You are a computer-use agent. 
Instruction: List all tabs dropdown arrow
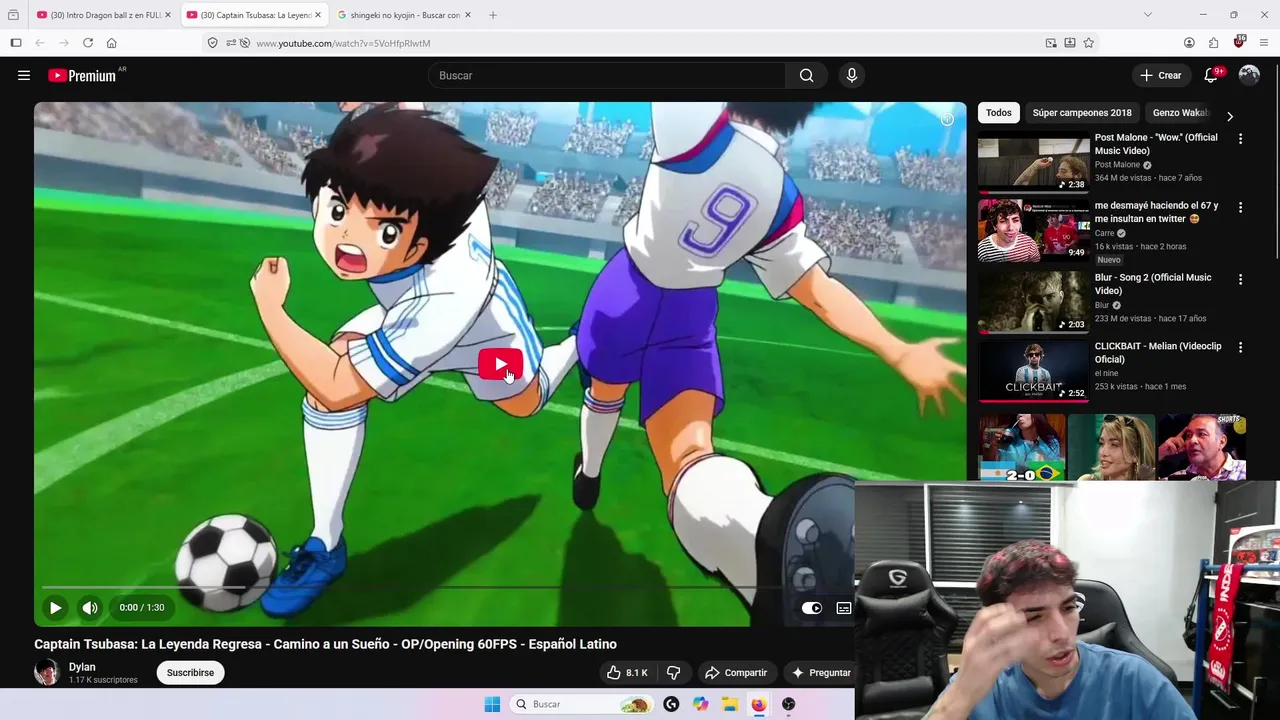(x=1148, y=15)
